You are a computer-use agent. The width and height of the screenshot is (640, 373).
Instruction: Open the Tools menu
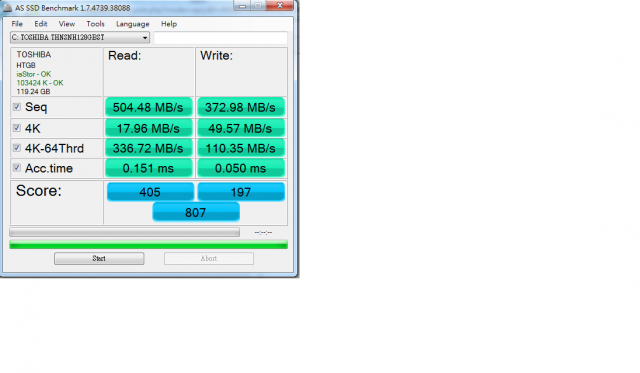[95, 24]
